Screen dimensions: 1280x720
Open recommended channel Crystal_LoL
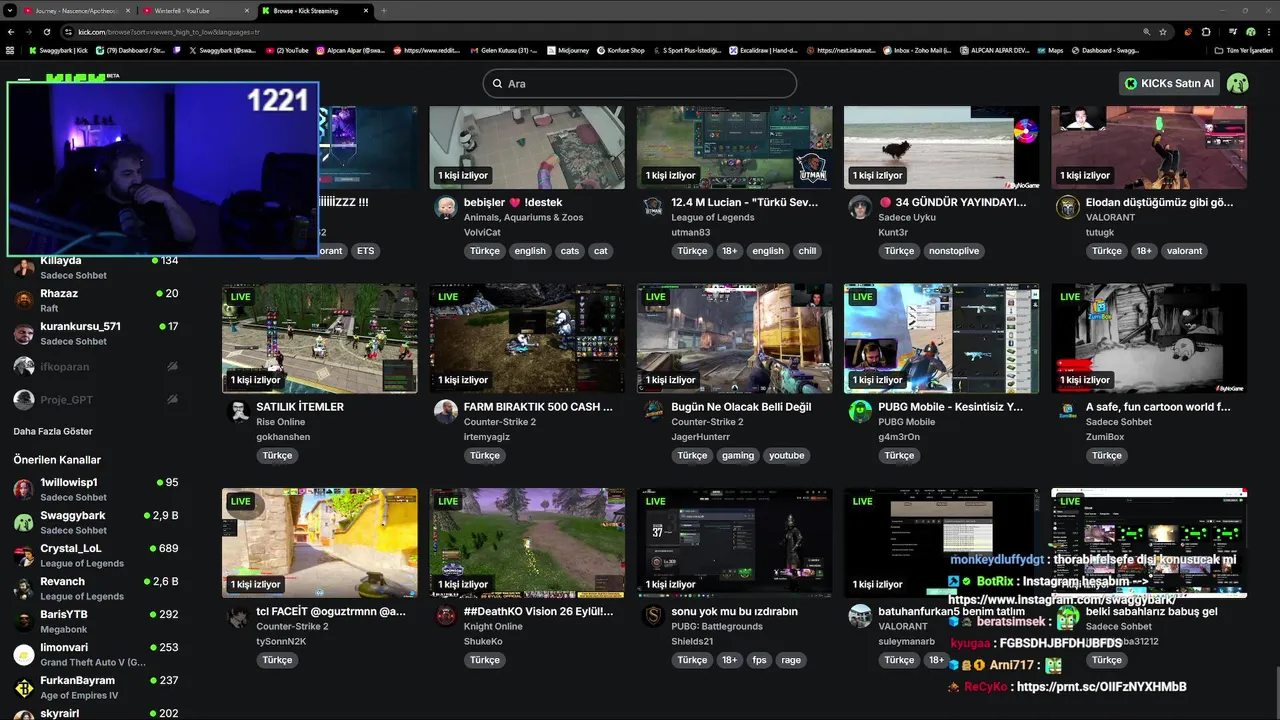96,555
